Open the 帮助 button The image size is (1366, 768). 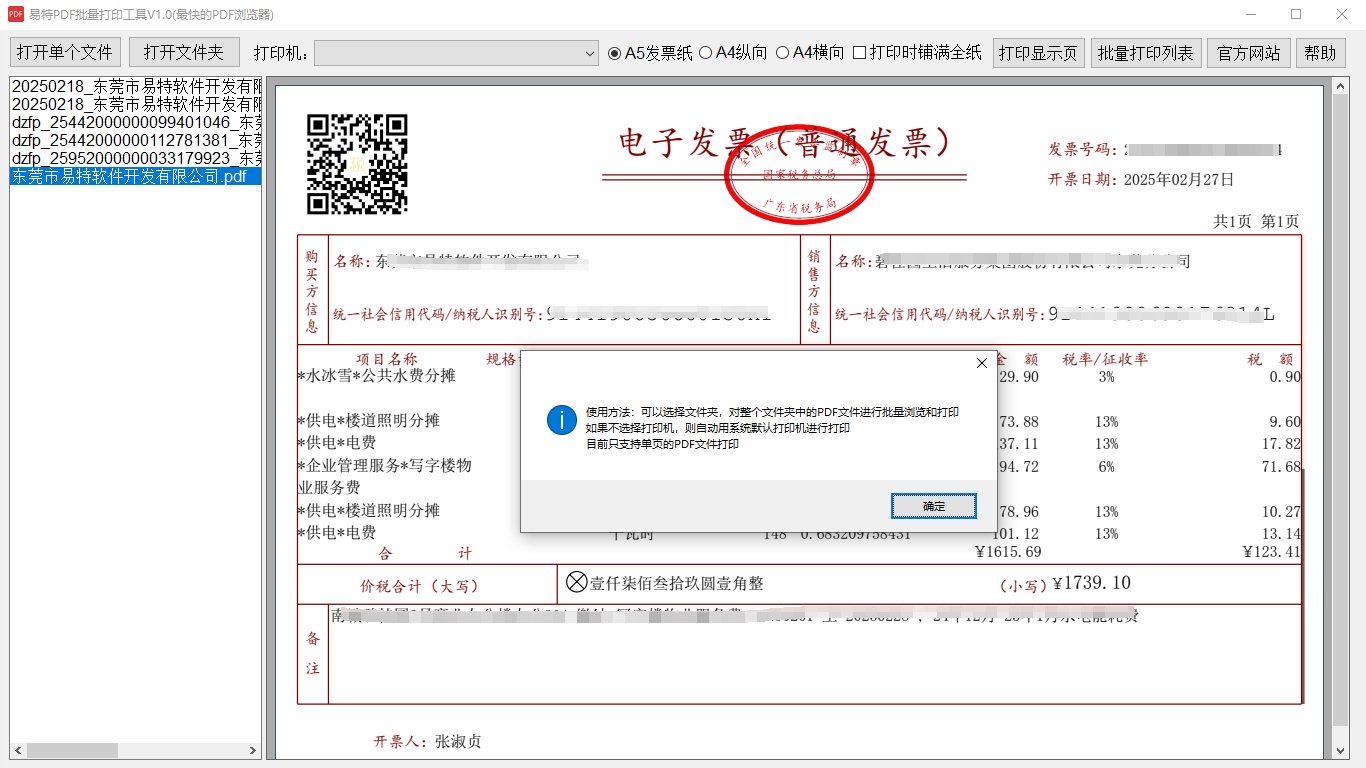pos(1321,53)
